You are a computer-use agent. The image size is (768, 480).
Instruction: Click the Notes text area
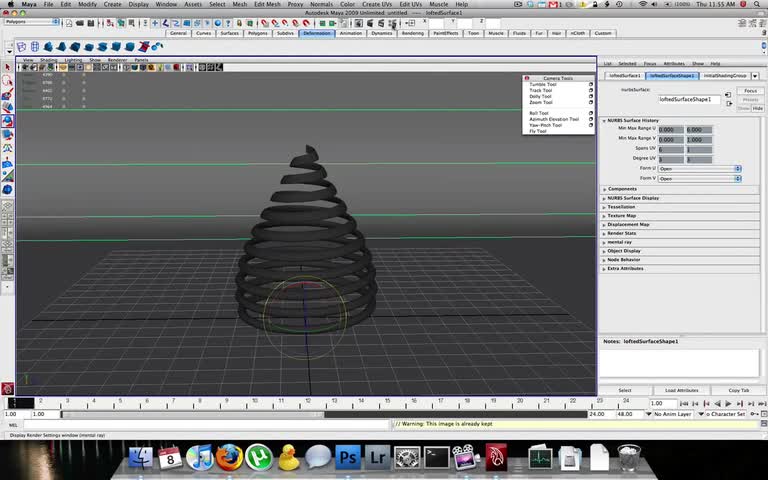click(681, 363)
